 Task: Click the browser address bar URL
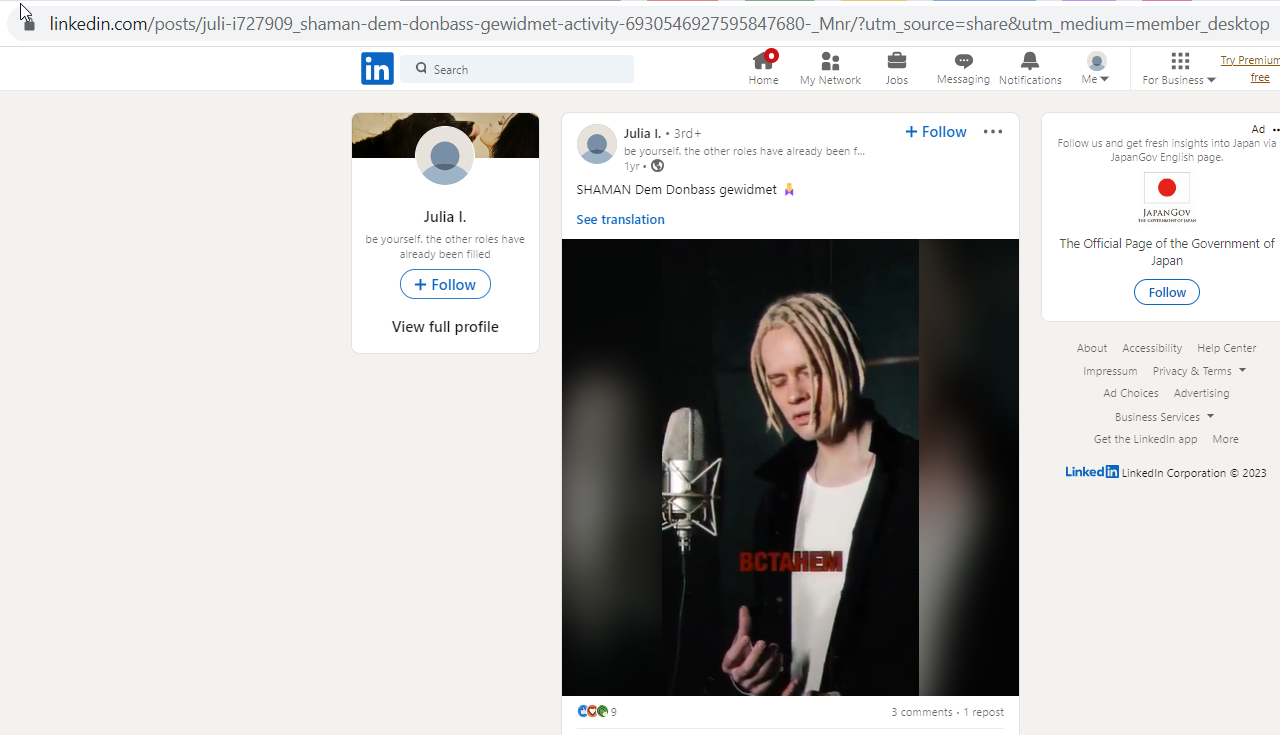click(x=659, y=23)
